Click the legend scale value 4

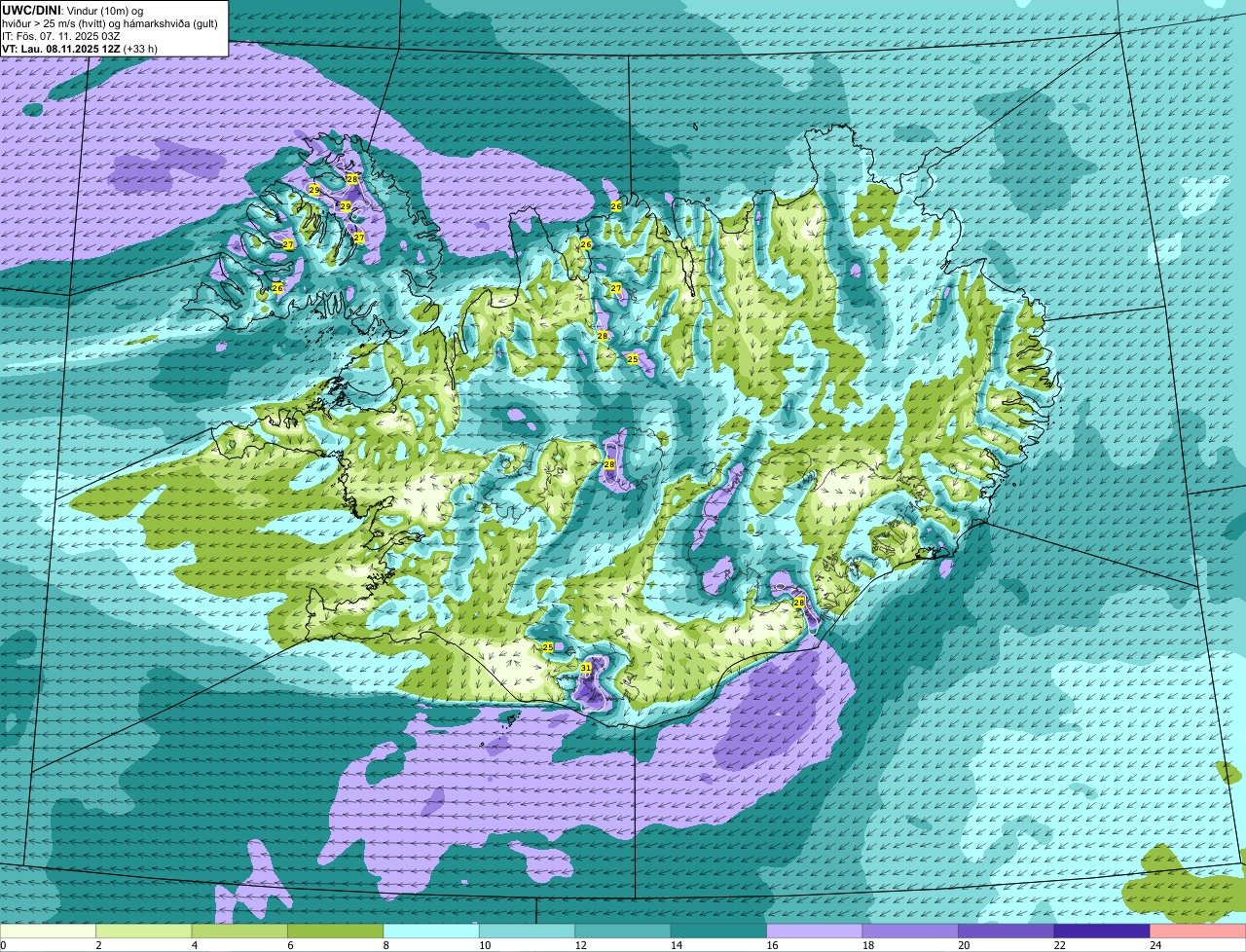(195, 945)
